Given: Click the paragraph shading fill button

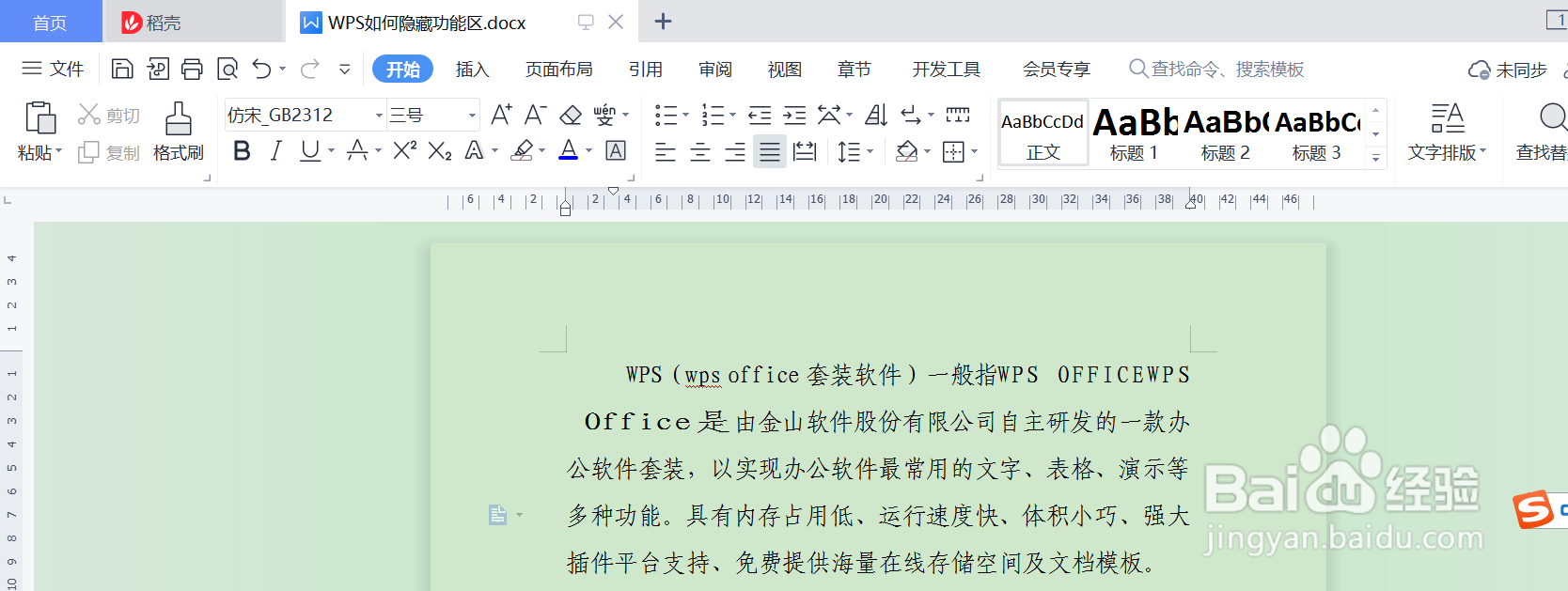Looking at the screenshot, I should click(x=906, y=151).
